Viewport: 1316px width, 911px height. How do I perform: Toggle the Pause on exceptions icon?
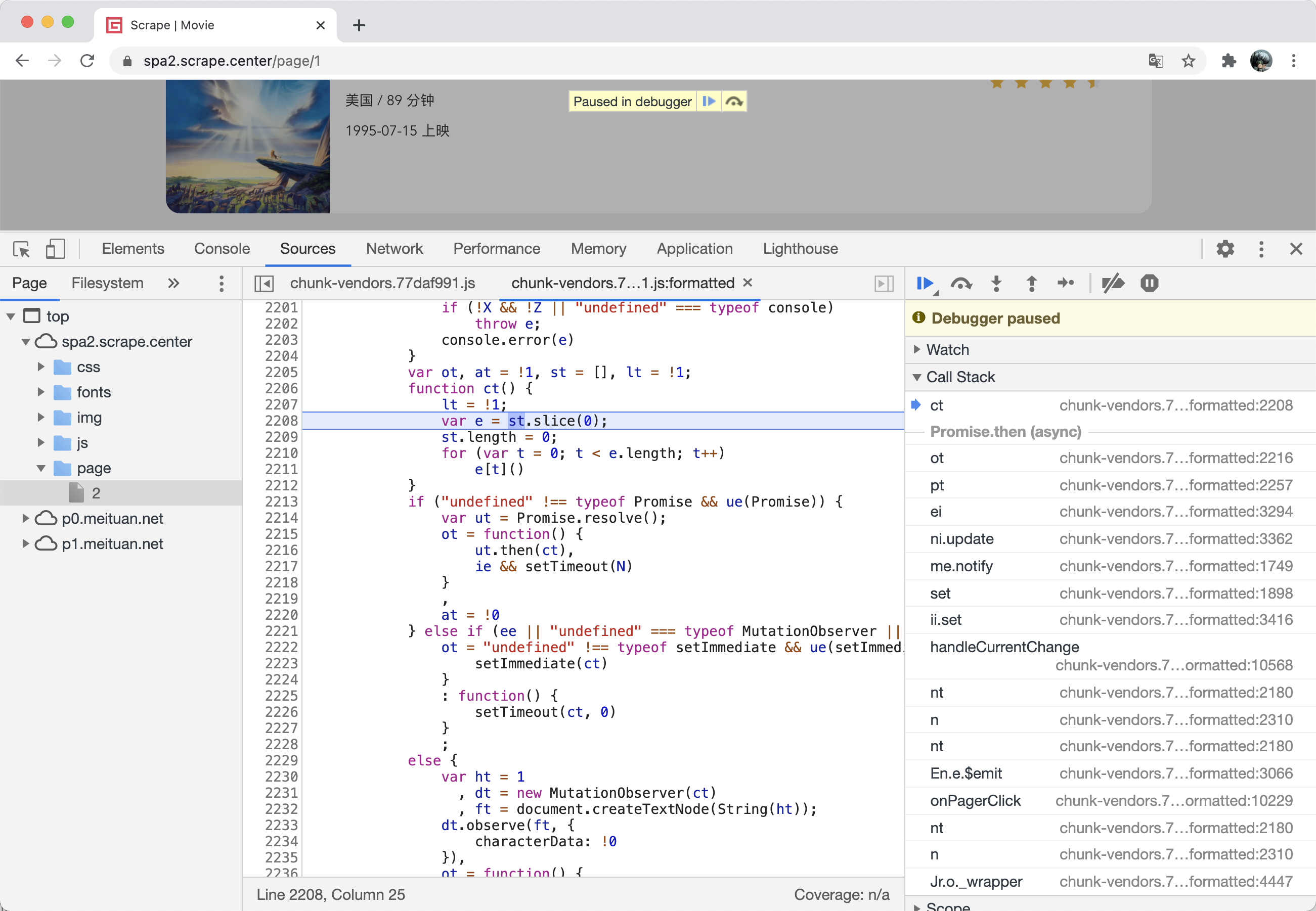(1150, 283)
